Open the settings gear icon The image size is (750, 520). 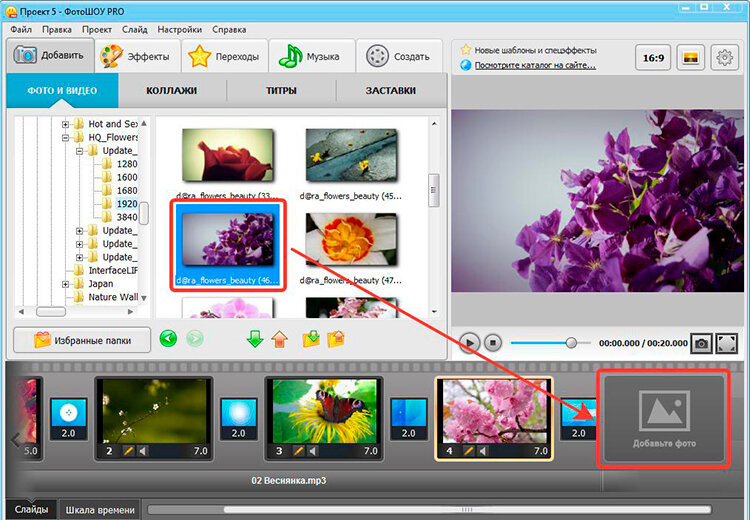click(724, 58)
